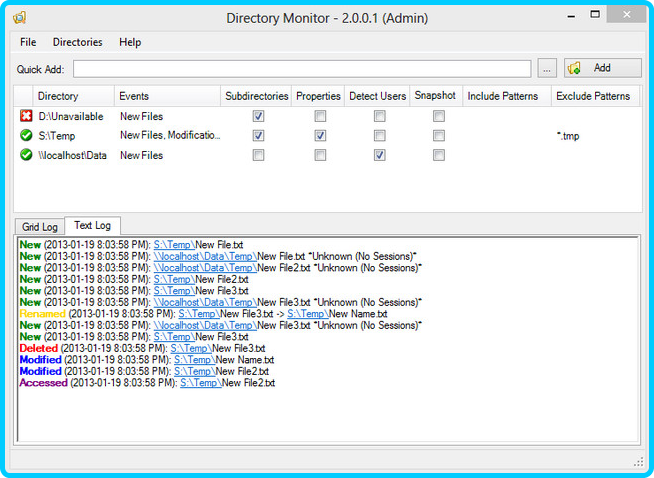Open the Directories menu

(78, 42)
